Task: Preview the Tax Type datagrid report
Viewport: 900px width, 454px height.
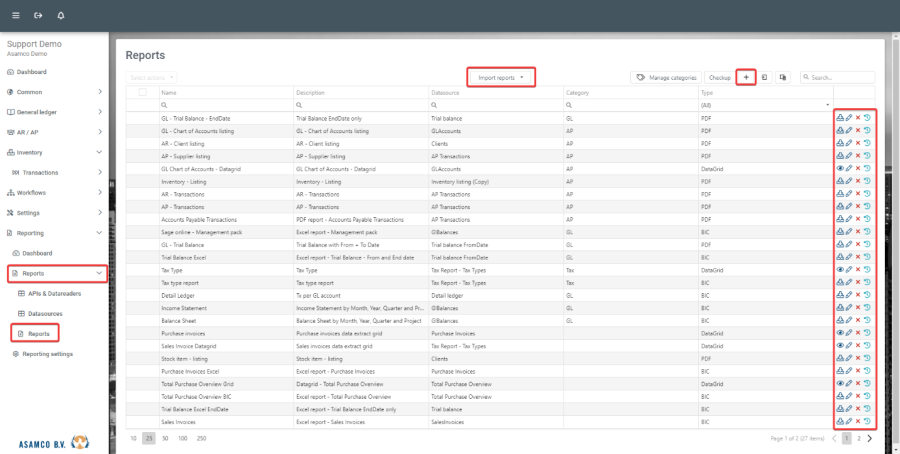Action: tap(840, 270)
